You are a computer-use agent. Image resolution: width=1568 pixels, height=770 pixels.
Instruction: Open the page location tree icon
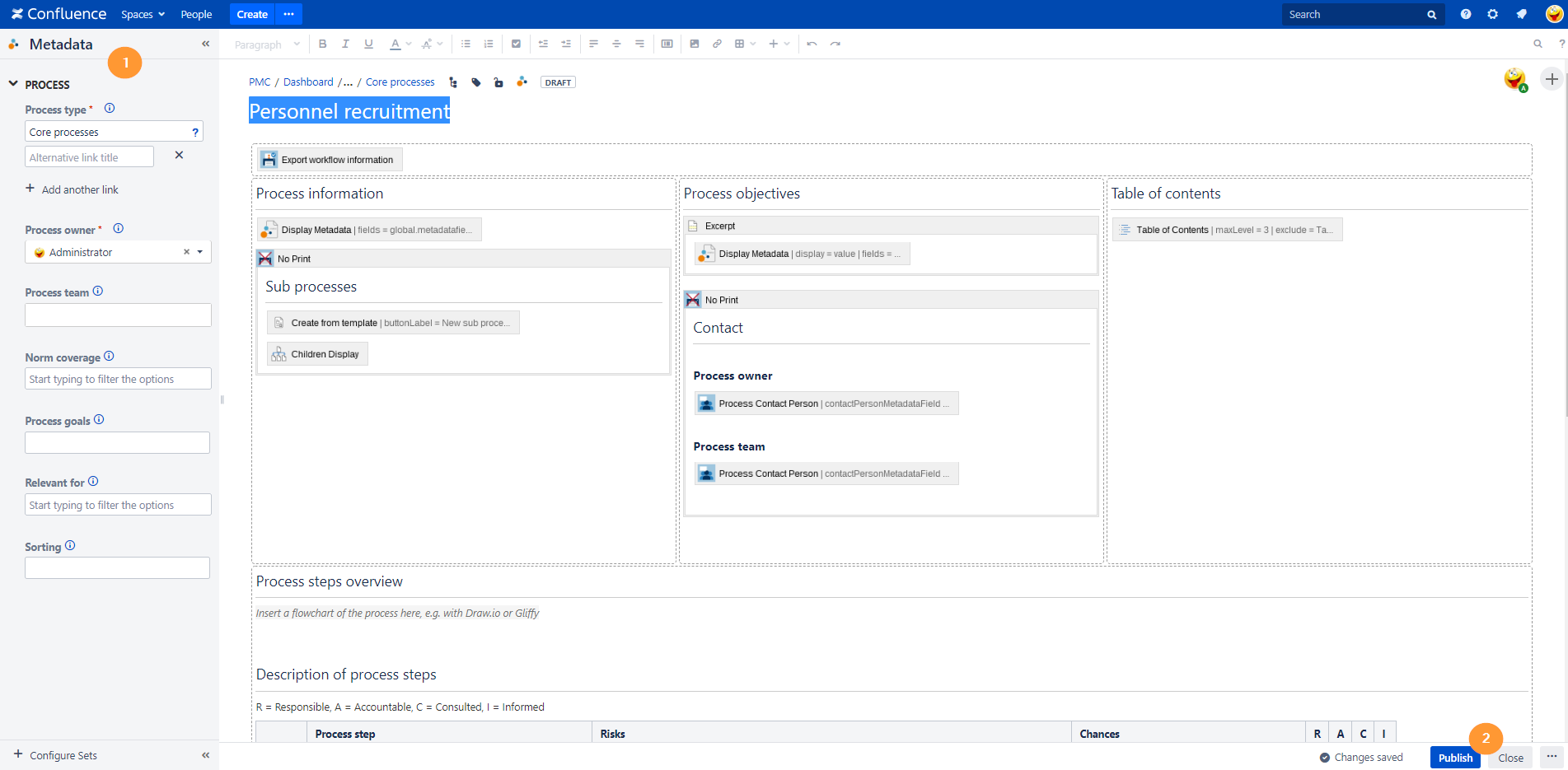453,82
